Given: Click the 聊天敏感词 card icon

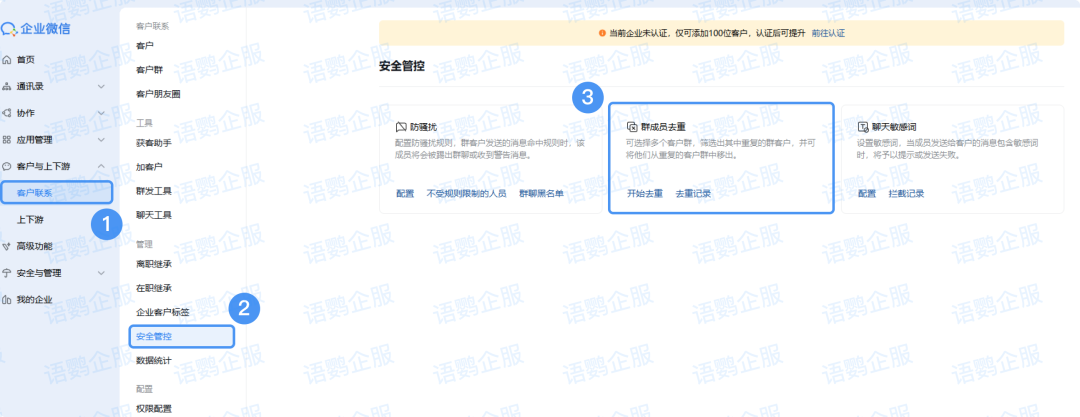Looking at the screenshot, I should coord(863,128).
